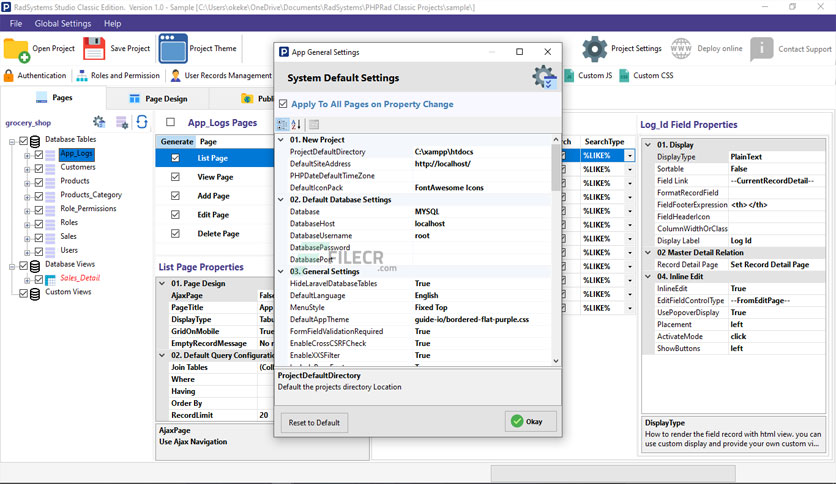This screenshot has width=836, height=484.
Task: Select the Alphabetical sort icon in settings dialog
Action: (296, 125)
